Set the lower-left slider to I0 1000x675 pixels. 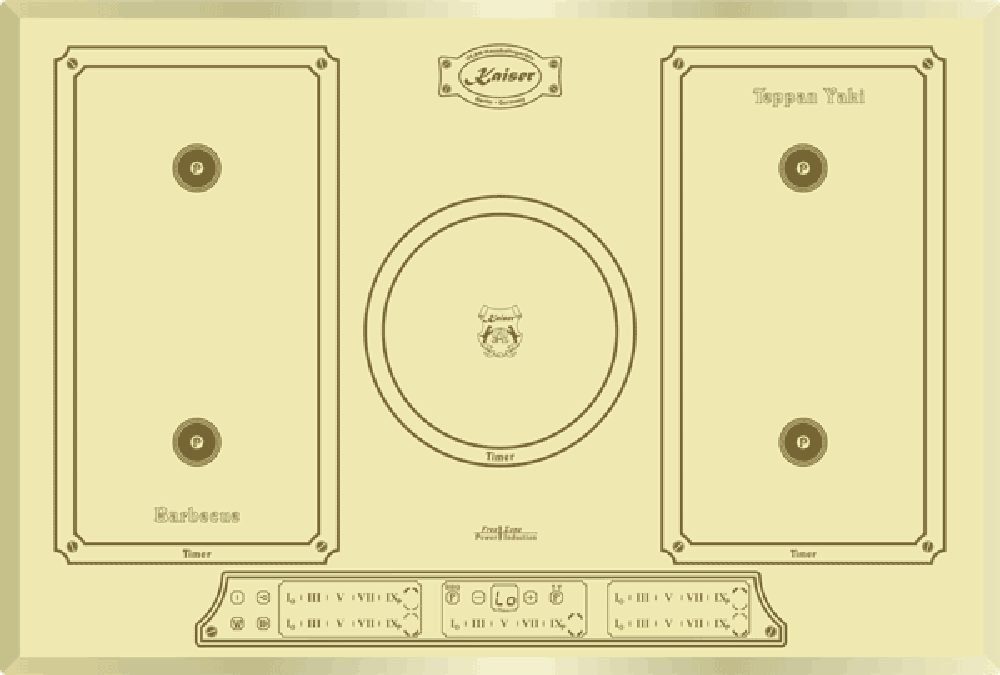(x=290, y=623)
